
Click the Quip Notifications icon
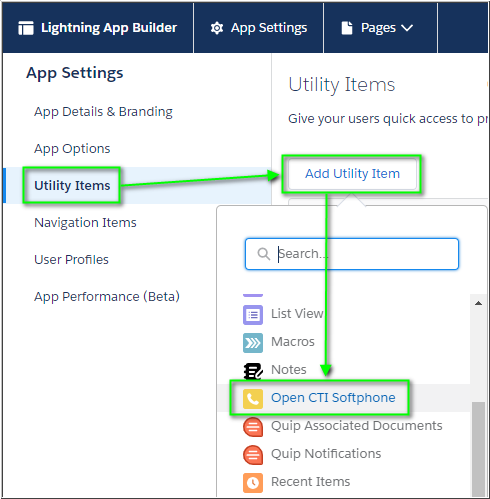pyautogui.click(x=253, y=455)
